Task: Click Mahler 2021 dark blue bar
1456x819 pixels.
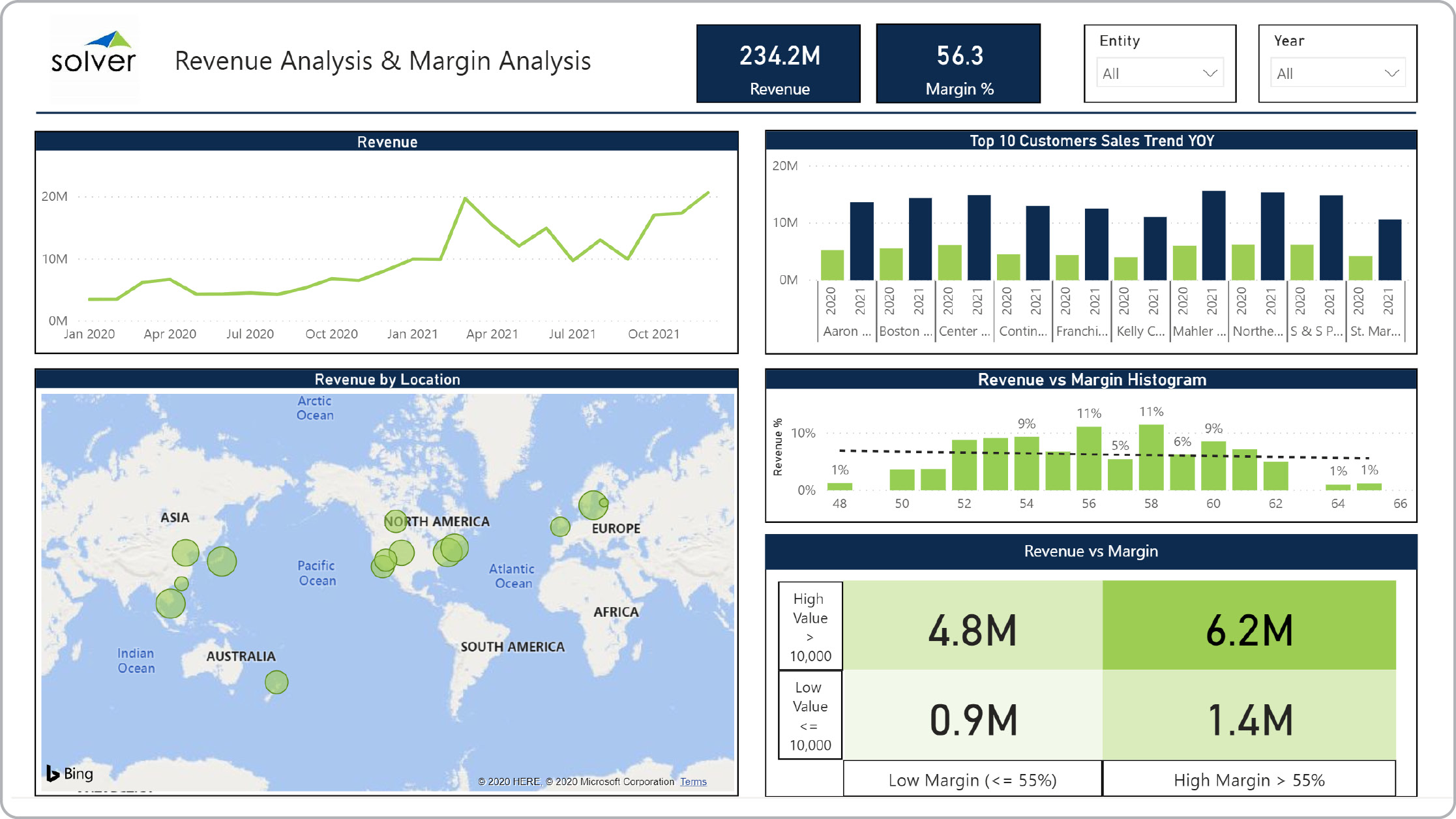Action: click(1213, 236)
